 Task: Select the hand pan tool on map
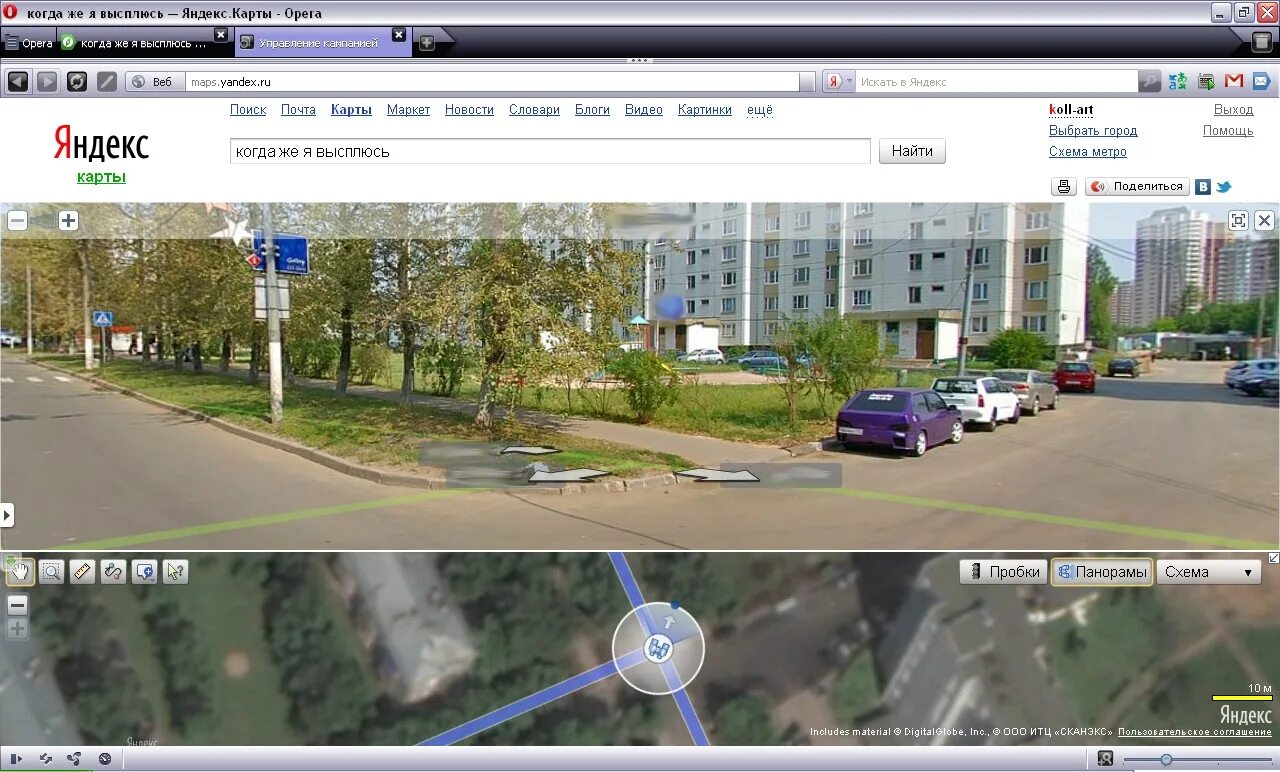(x=20, y=572)
